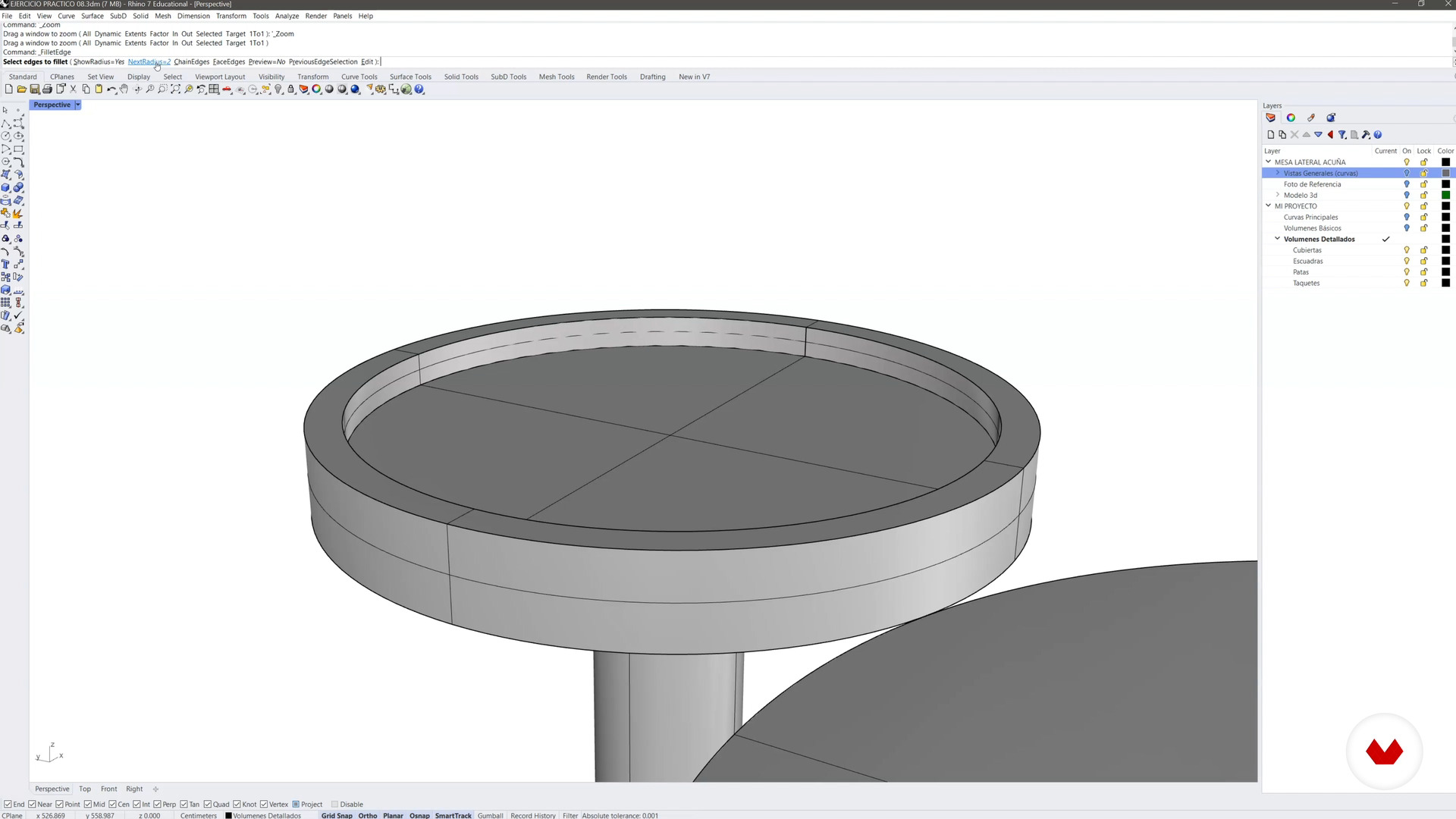The image size is (1456, 819).
Task: Click the NextRadius=2 command option
Action: [x=149, y=62]
